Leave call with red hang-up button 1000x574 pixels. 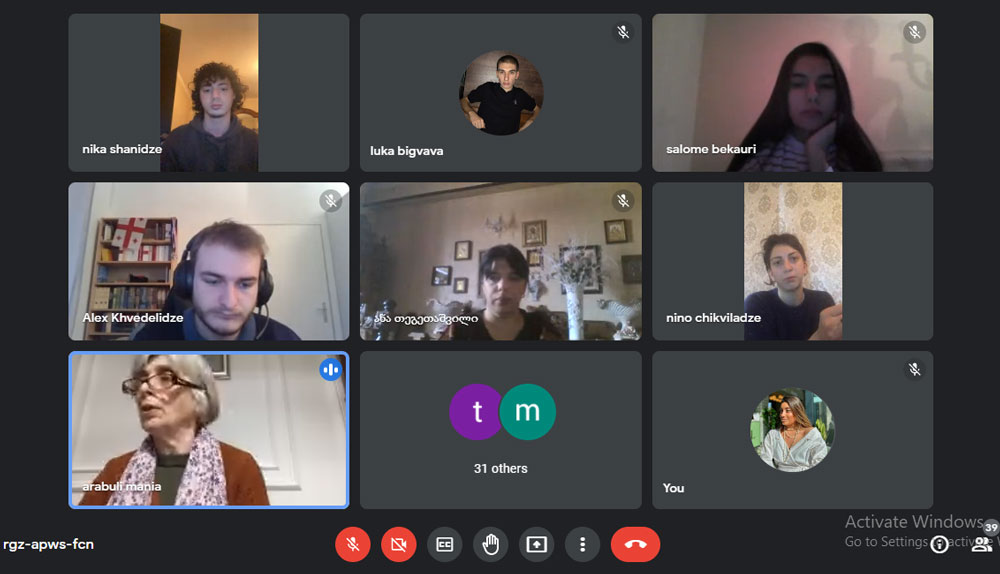pos(635,544)
